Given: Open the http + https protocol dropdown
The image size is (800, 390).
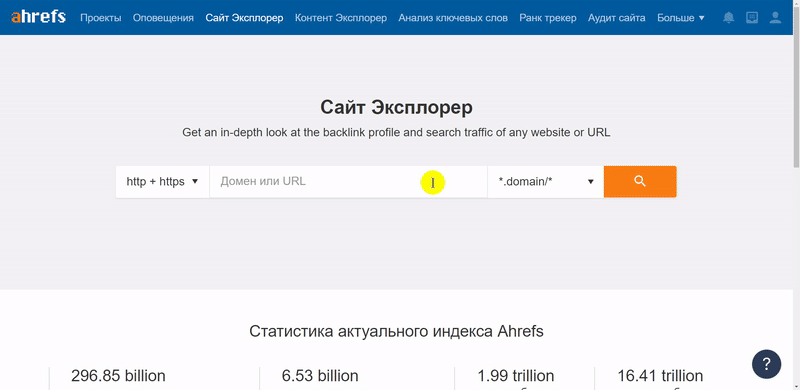Looking at the screenshot, I should pyautogui.click(x=162, y=181).
